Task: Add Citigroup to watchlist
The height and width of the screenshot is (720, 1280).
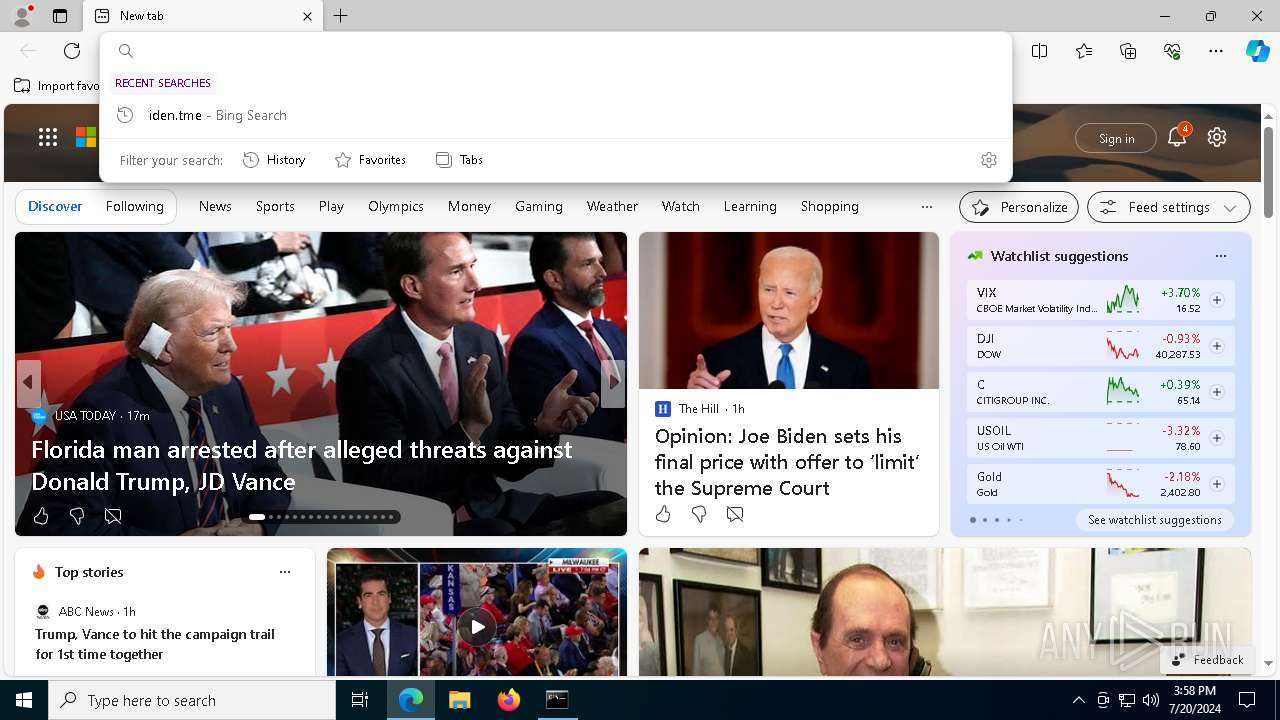Action: pyautogui.click(x=1217, y=392)
